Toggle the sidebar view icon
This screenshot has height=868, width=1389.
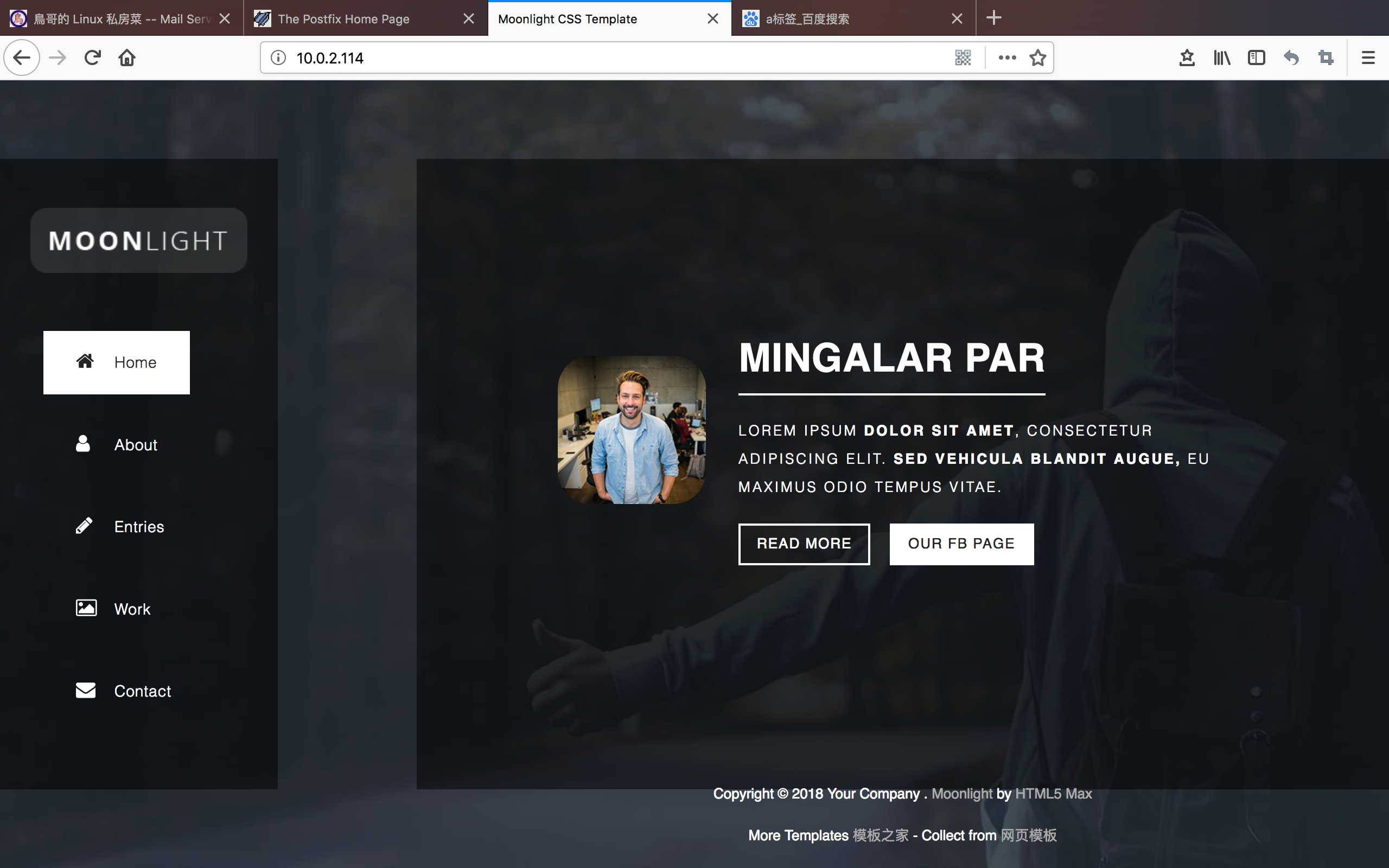[x=1256, y=58]
